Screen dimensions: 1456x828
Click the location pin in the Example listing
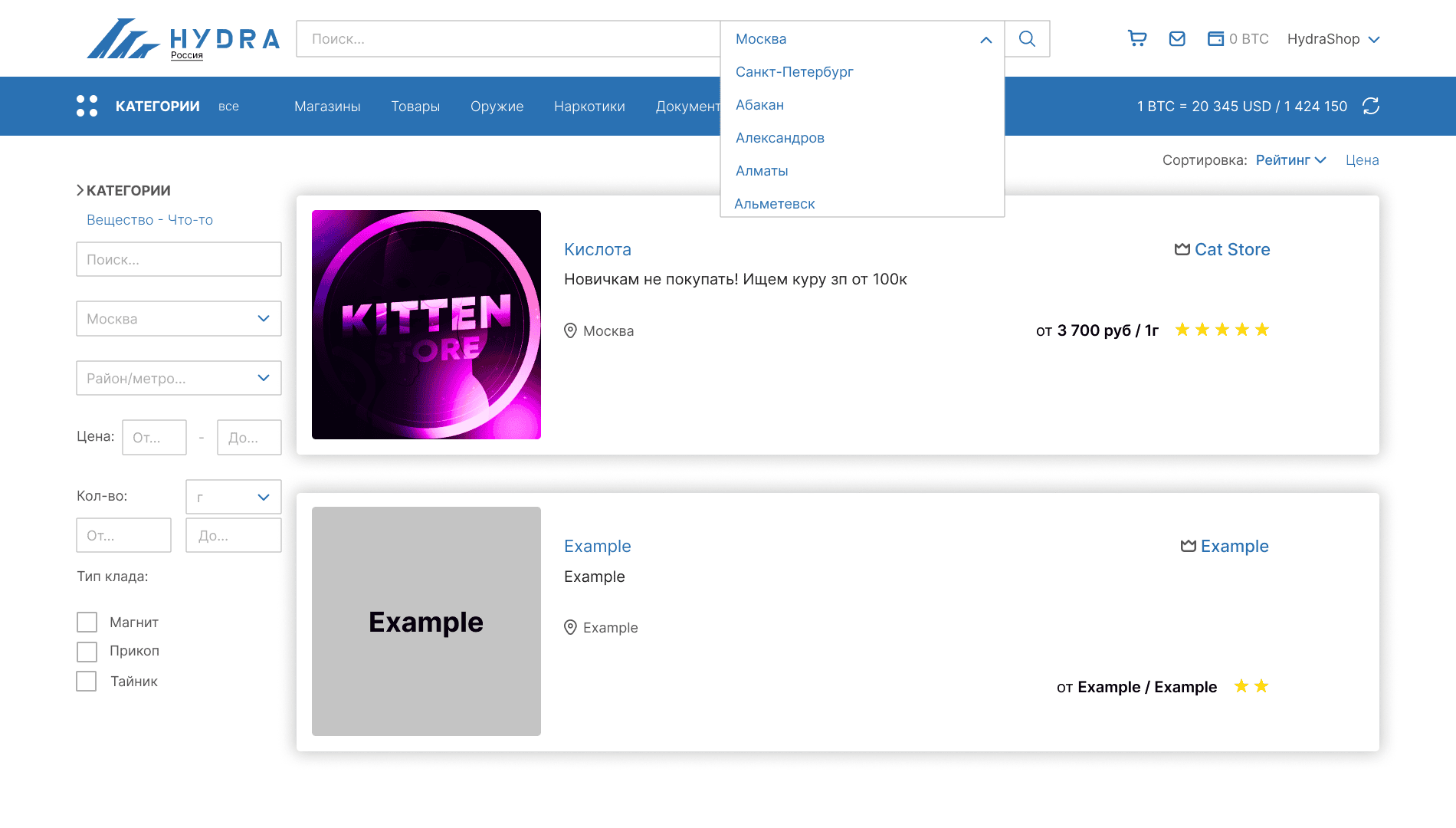[570, 627]
